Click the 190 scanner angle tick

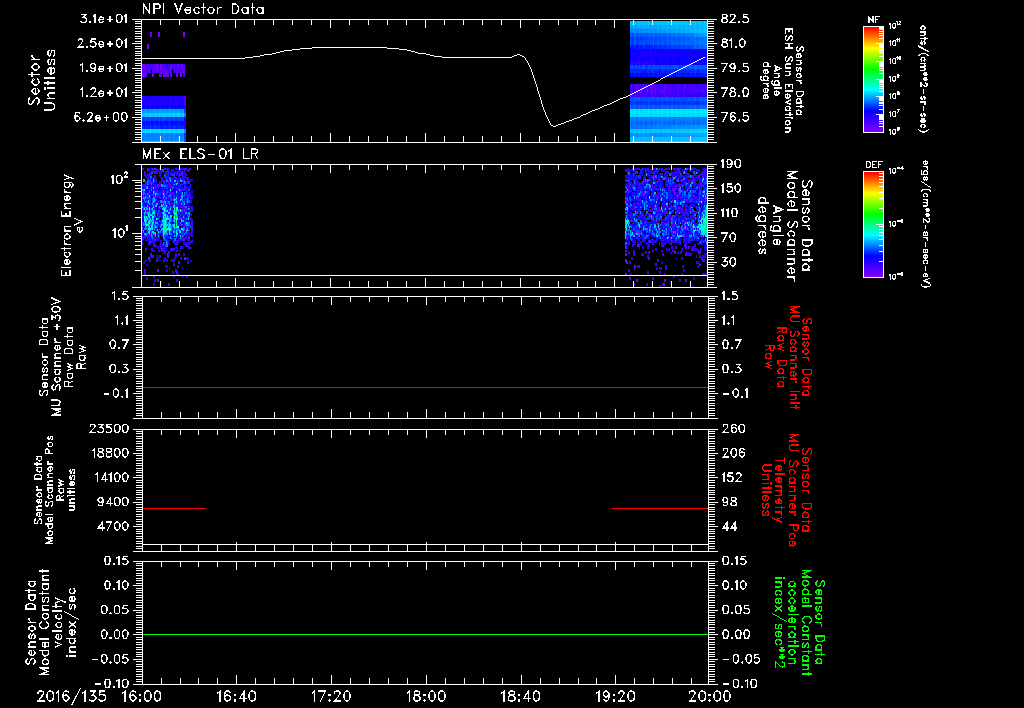coord(731,164)
